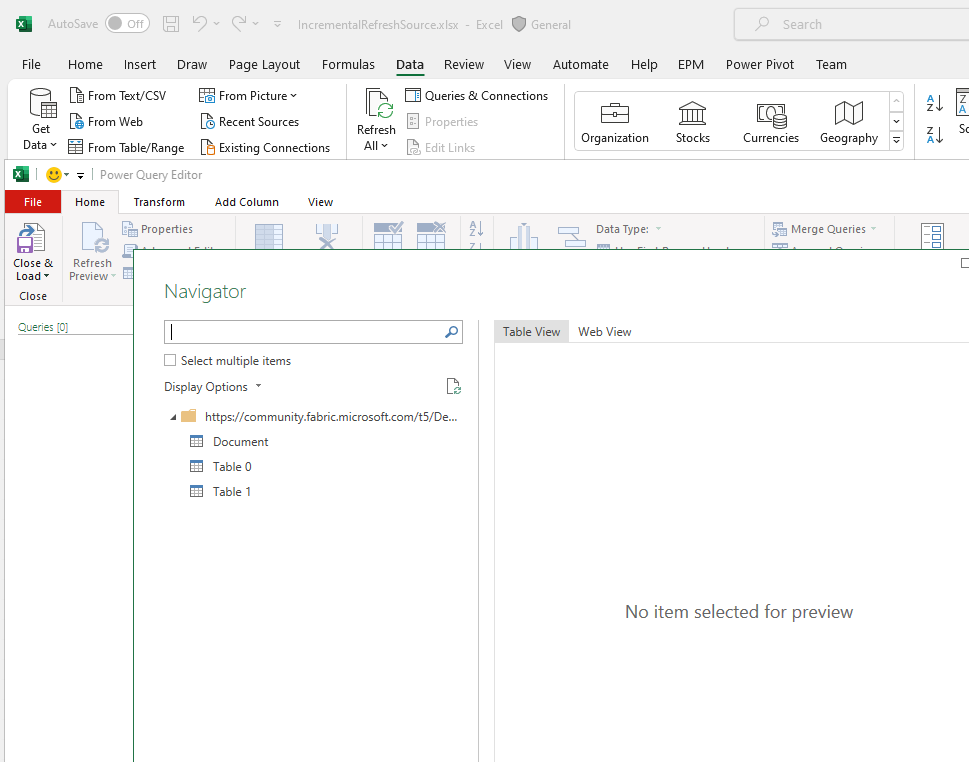The height and width of the screenshot is (762, 969).
Task: Click From Table/Range
Action: pos(126,148)
